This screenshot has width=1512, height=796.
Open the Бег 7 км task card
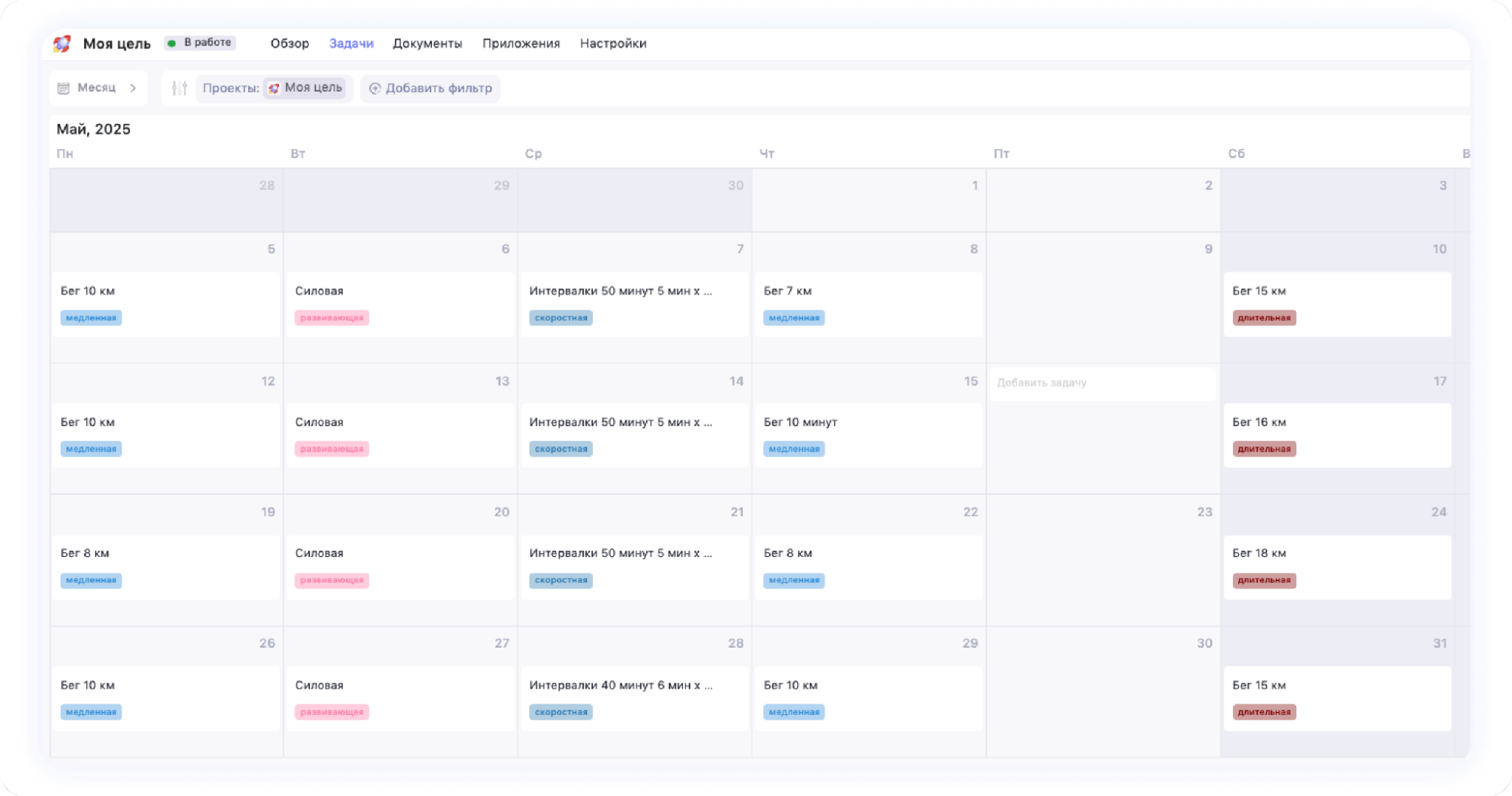[x=867, y=303]
